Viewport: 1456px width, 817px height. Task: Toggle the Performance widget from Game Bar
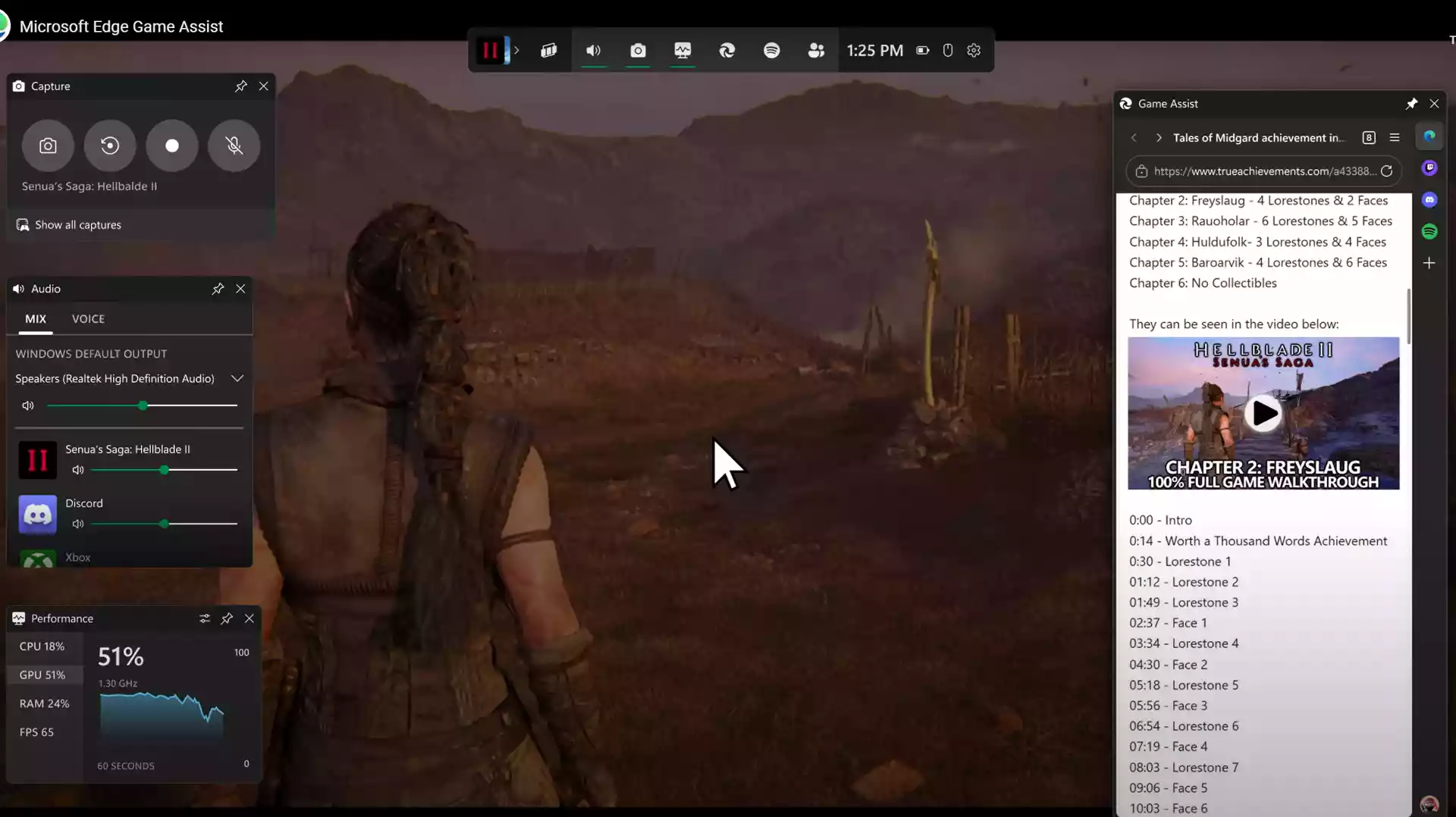pos(682,51)
